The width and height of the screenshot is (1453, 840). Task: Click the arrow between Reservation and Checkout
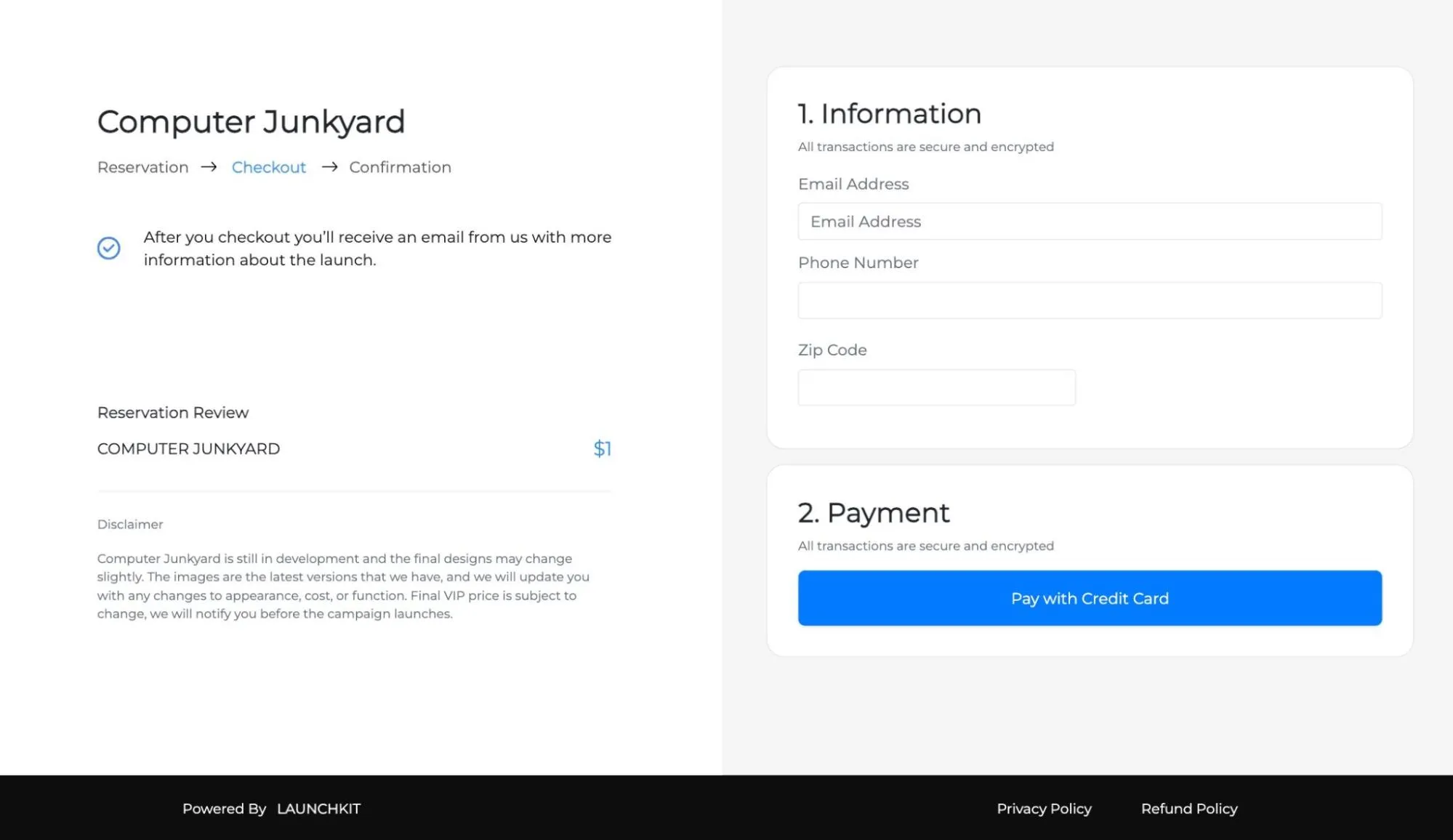[209, 167]
